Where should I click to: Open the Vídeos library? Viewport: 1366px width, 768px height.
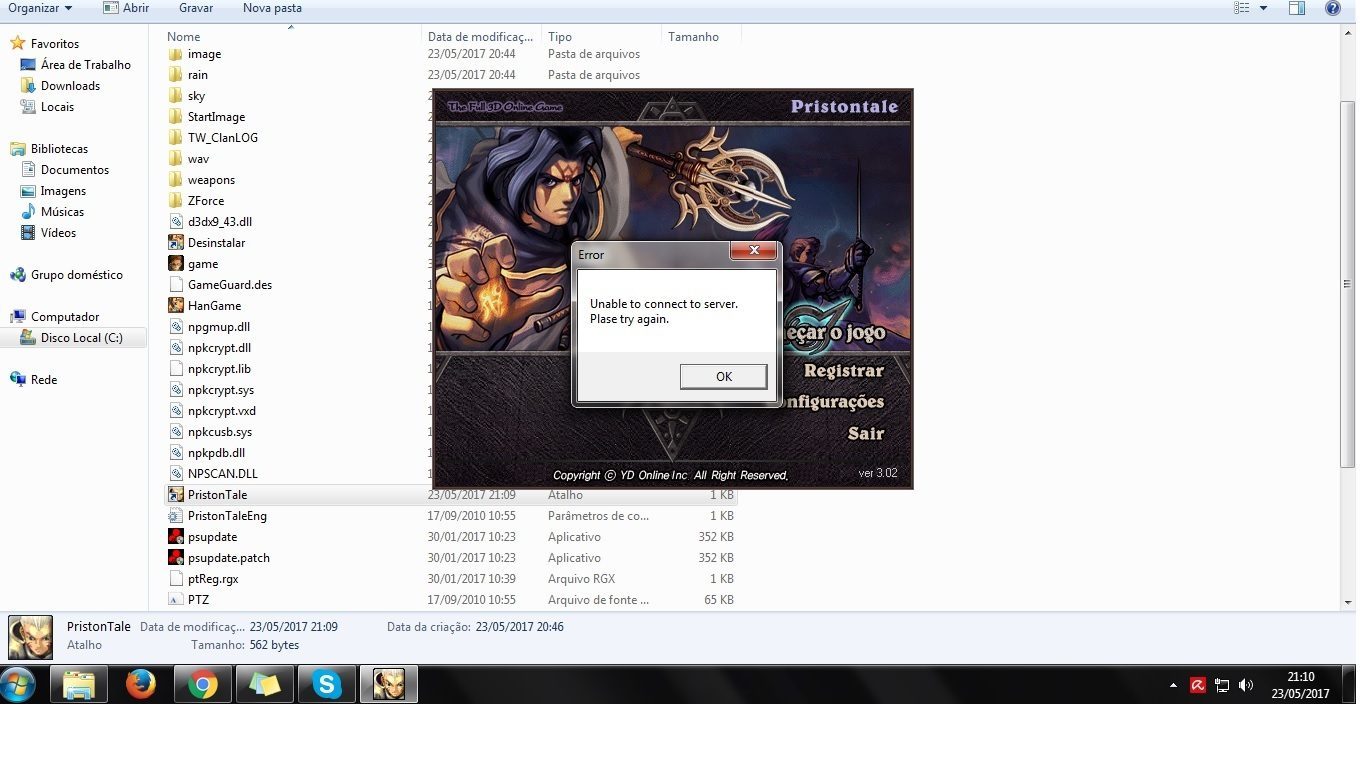58,233
